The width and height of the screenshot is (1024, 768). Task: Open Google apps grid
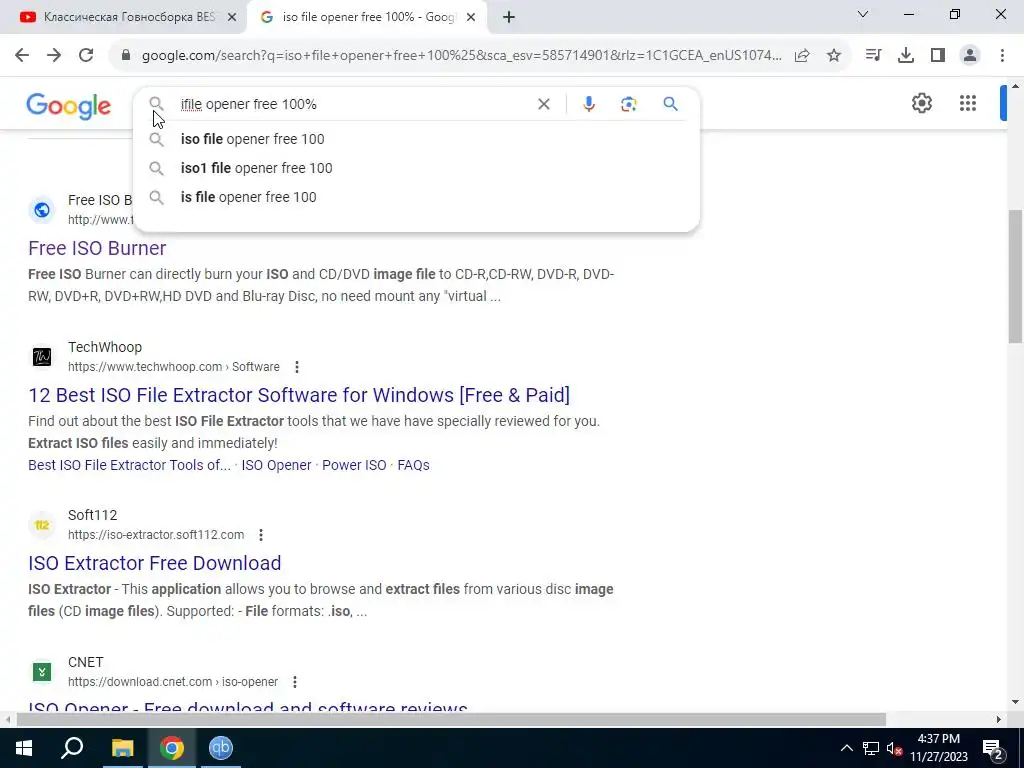pos(968,103)
